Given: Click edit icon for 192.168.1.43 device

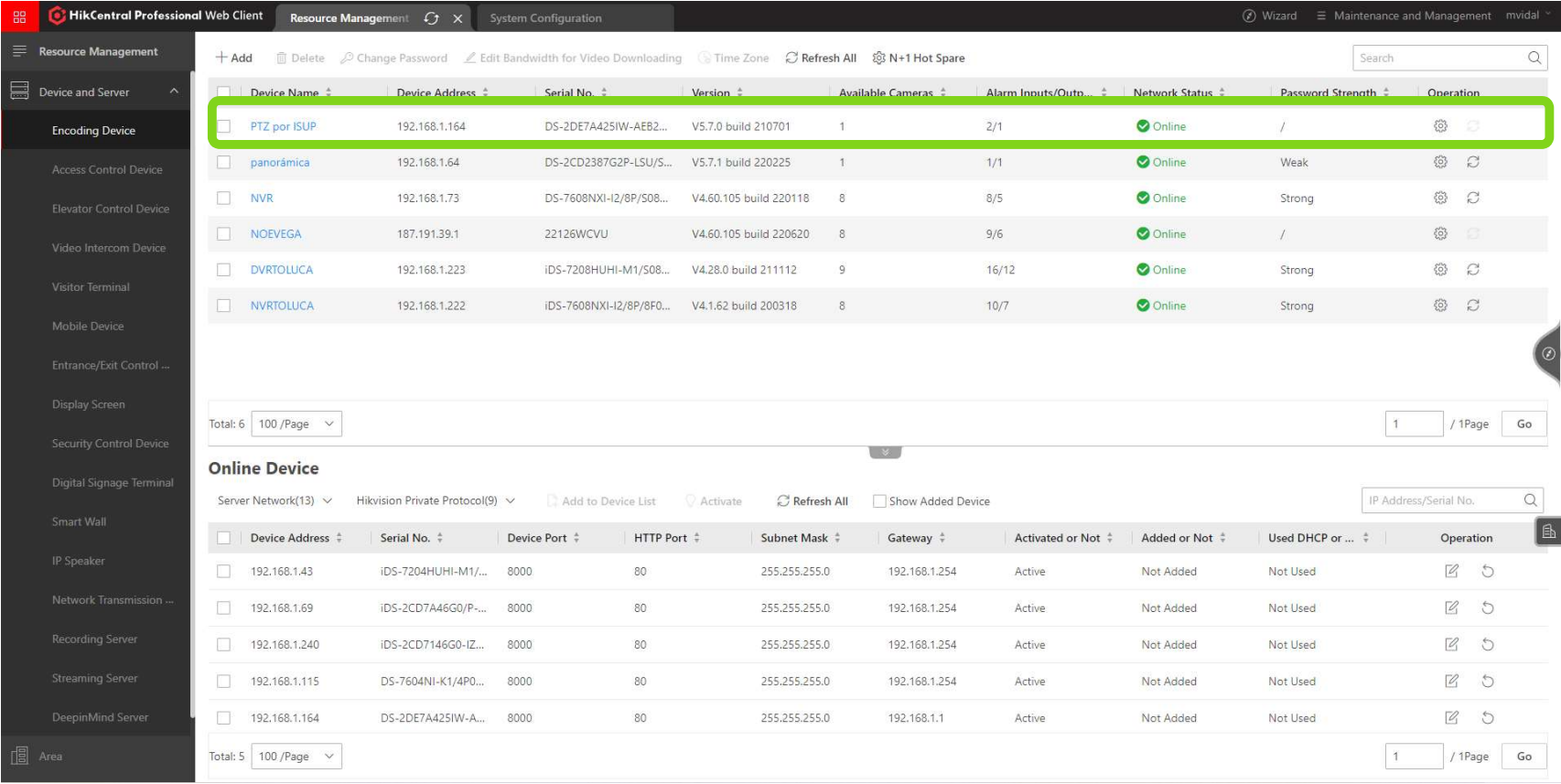Looking at the screenshot, I should [x=1451, y=571].
